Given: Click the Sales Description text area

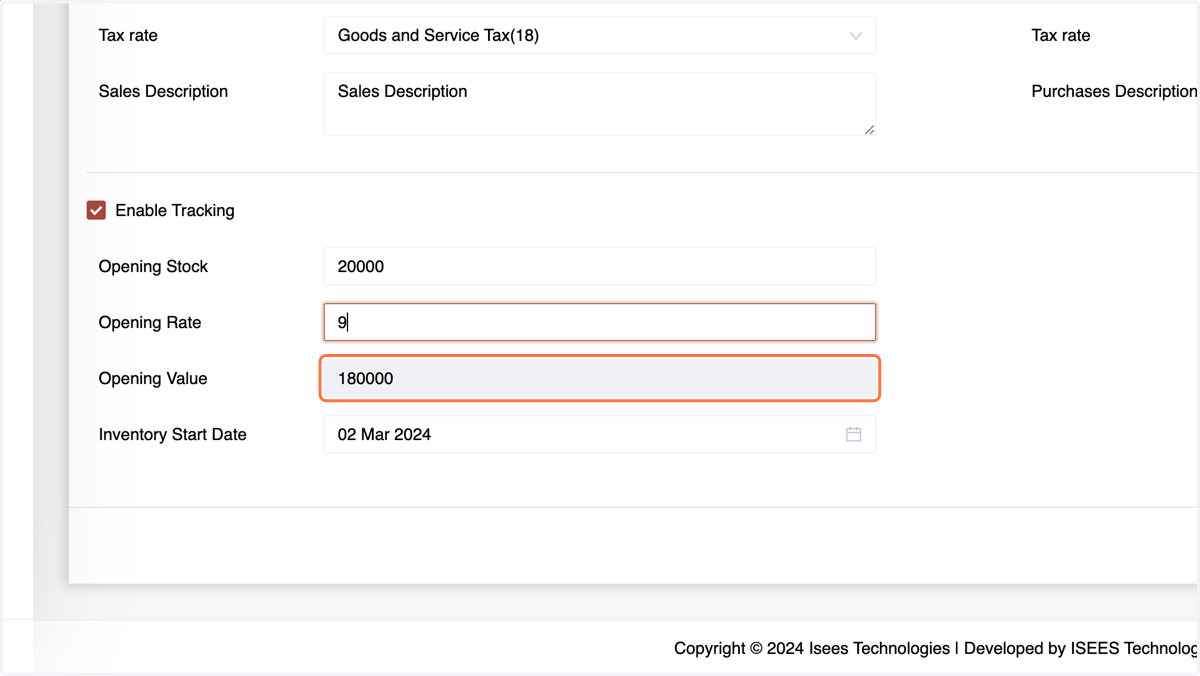Looking at the screenshot, I should tap(600, 104).
